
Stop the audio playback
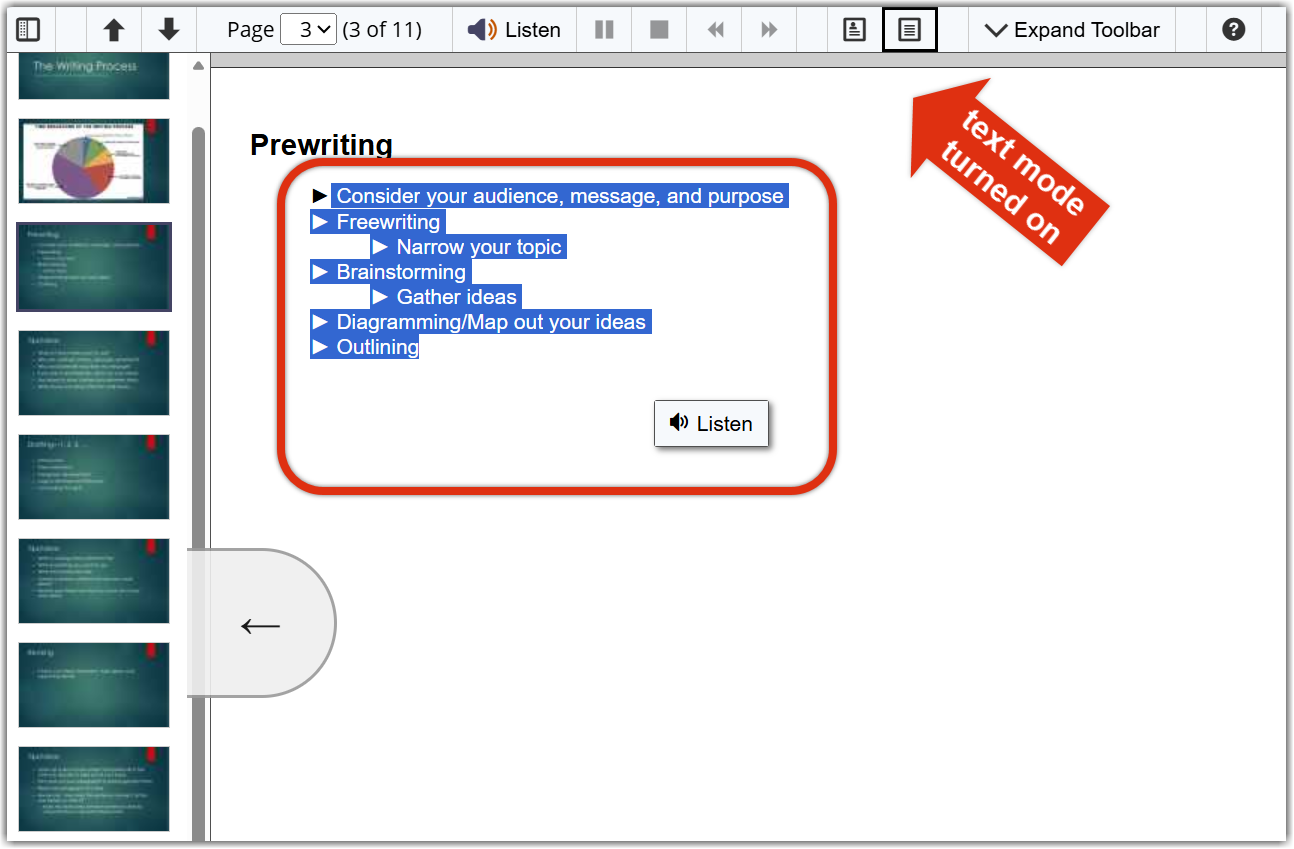[x=659, y=30]
